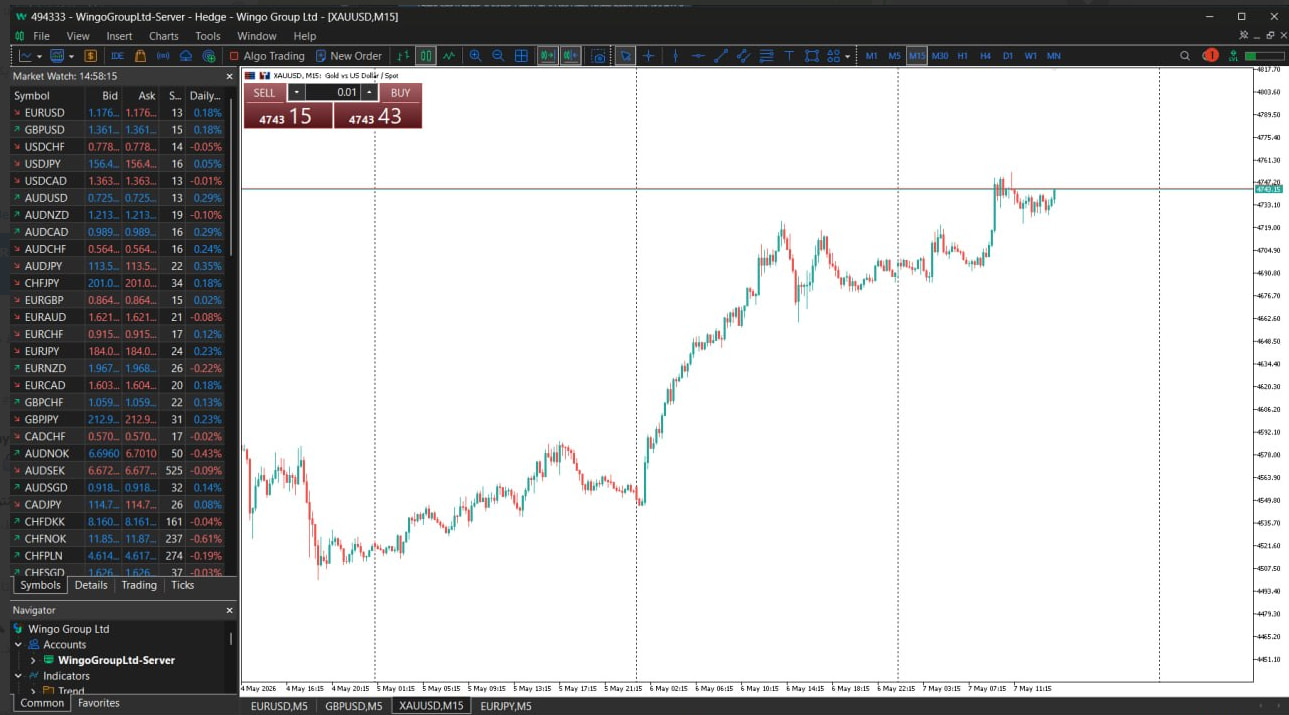Draw a horizontal line on chart
This screenshot has height=715, width=1289.
pos(698,56)
